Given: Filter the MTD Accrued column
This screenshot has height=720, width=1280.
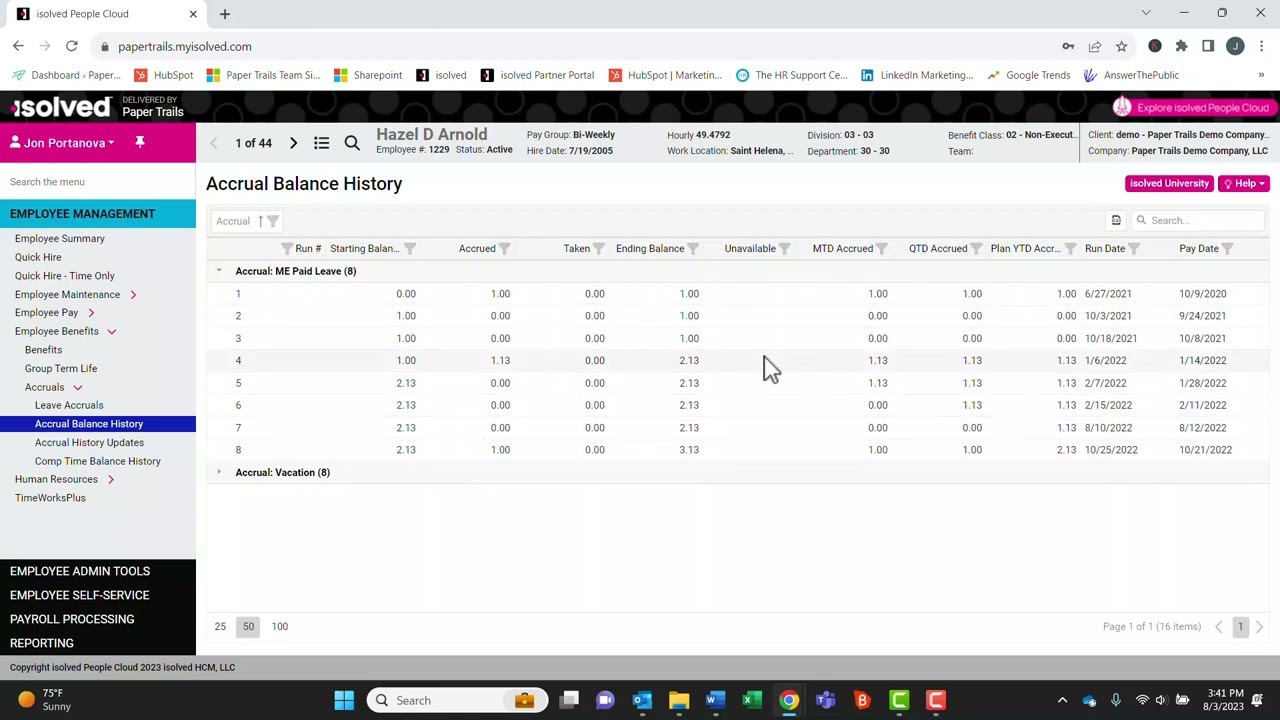Looking at the screenshot, I should point(881,248).
